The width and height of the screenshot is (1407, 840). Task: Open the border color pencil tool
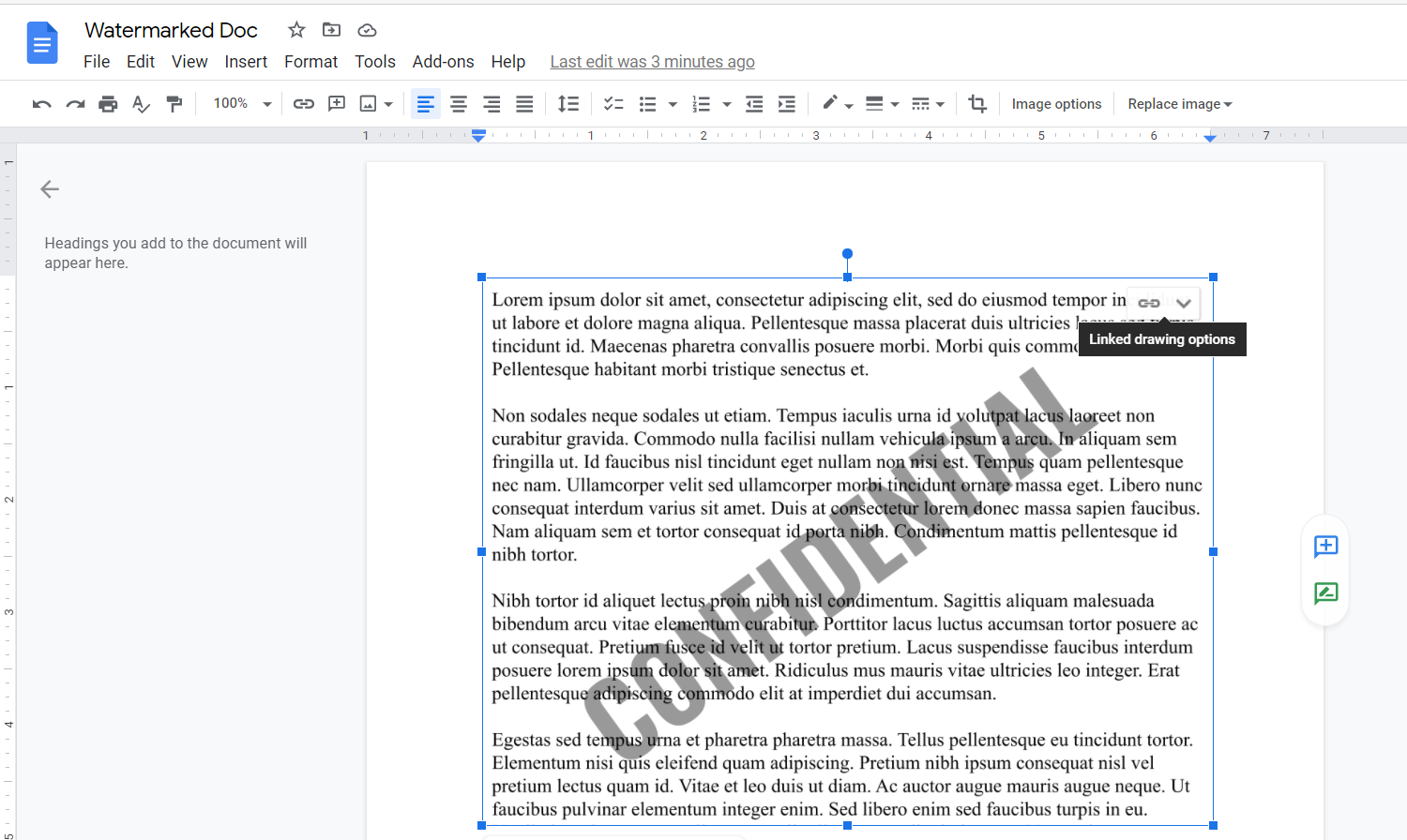(x=837, y=104)
